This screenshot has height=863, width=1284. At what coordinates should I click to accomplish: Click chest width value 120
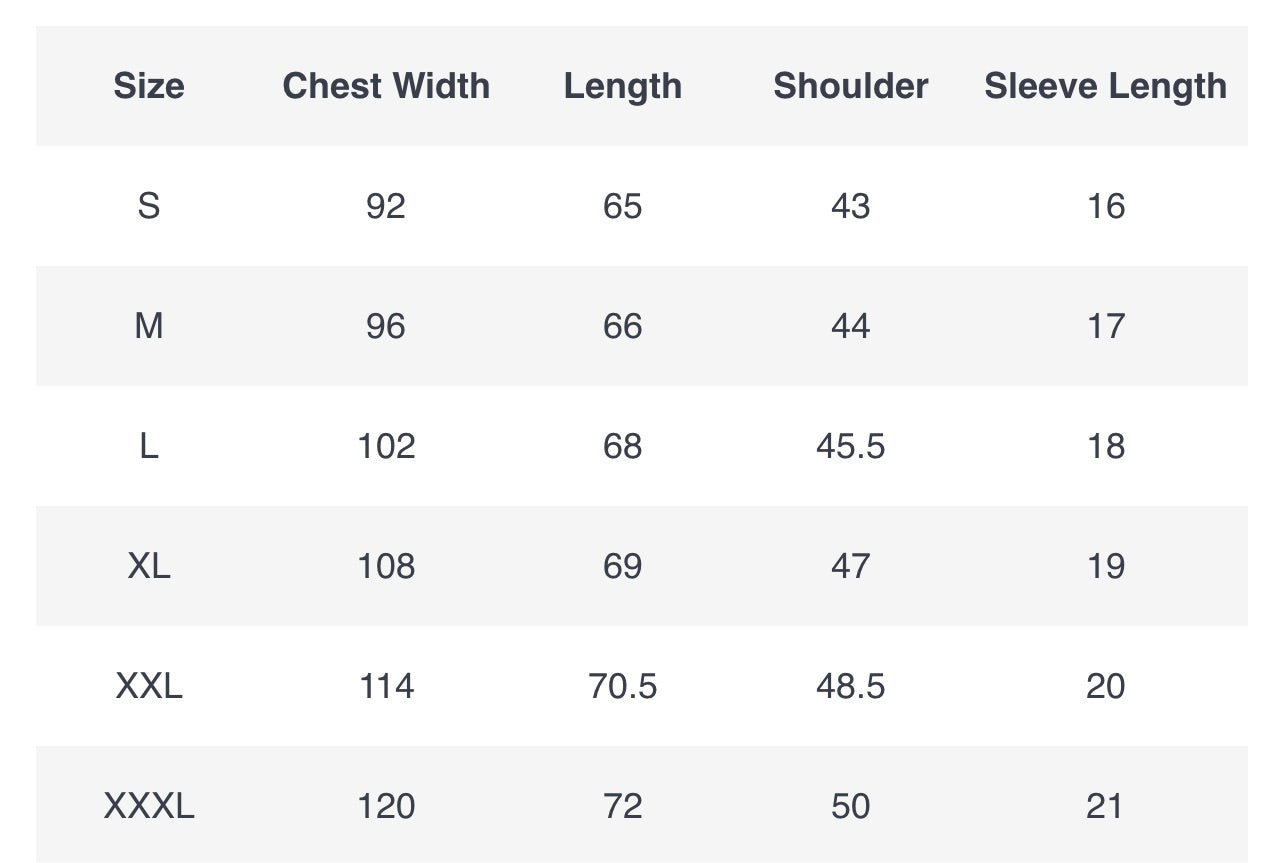[x=386, y=806]
